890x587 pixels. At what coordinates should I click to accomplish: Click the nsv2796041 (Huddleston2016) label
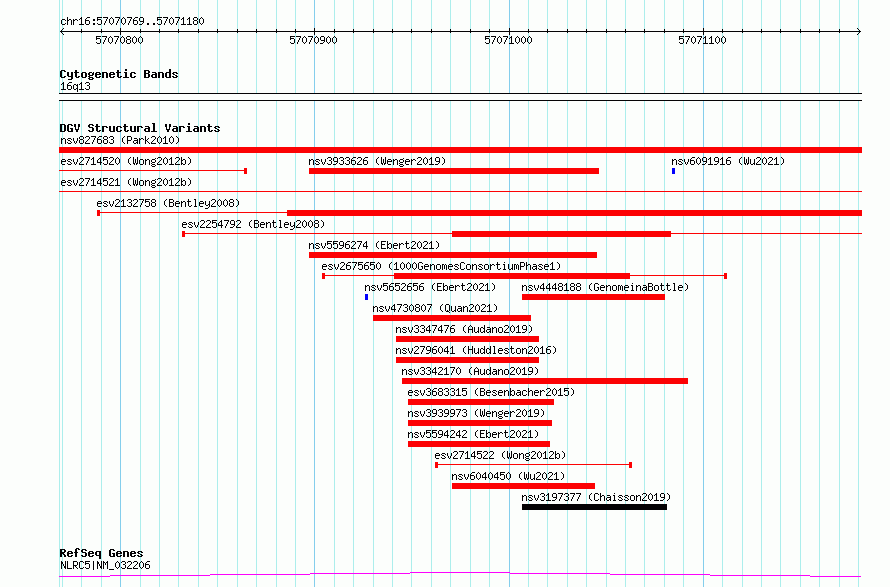coord(476,350)
